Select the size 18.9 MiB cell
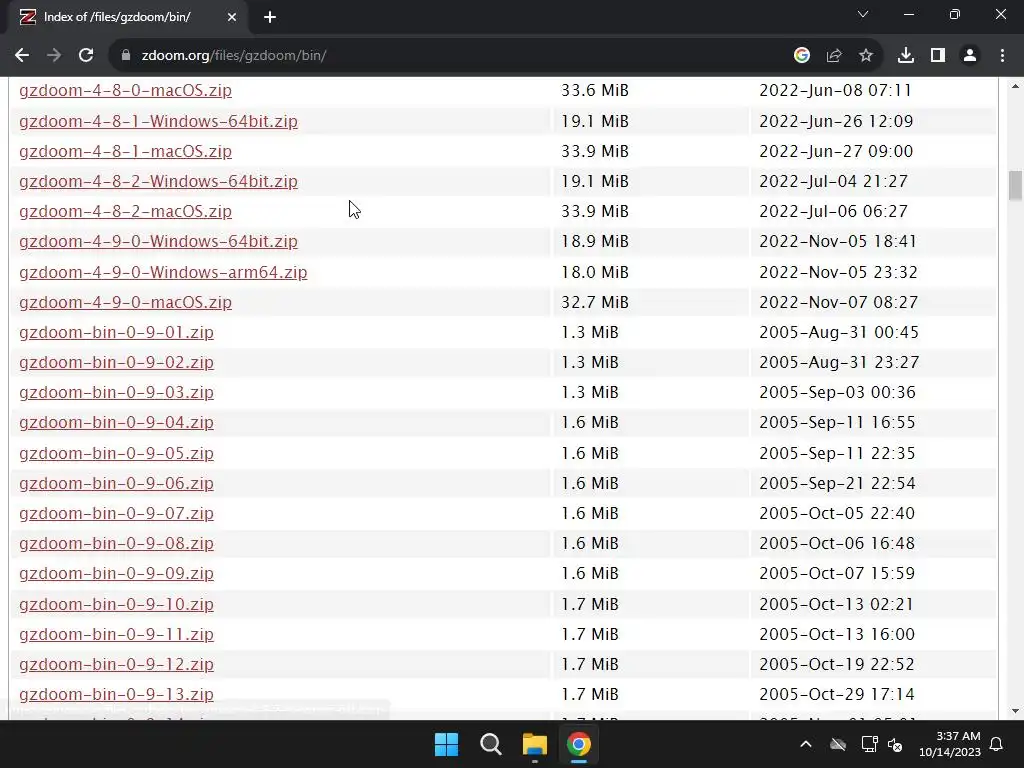Screen dimensions: 1024x768 [595, 242]
